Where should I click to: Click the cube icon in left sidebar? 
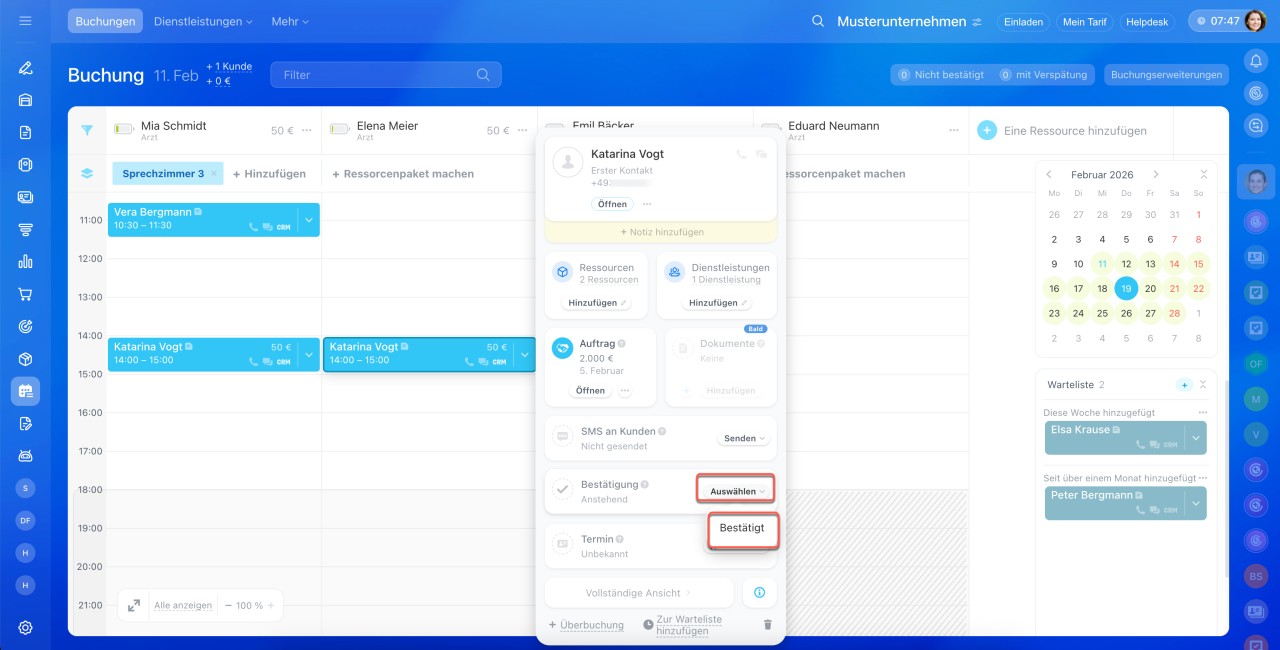(x=25, y=359)
